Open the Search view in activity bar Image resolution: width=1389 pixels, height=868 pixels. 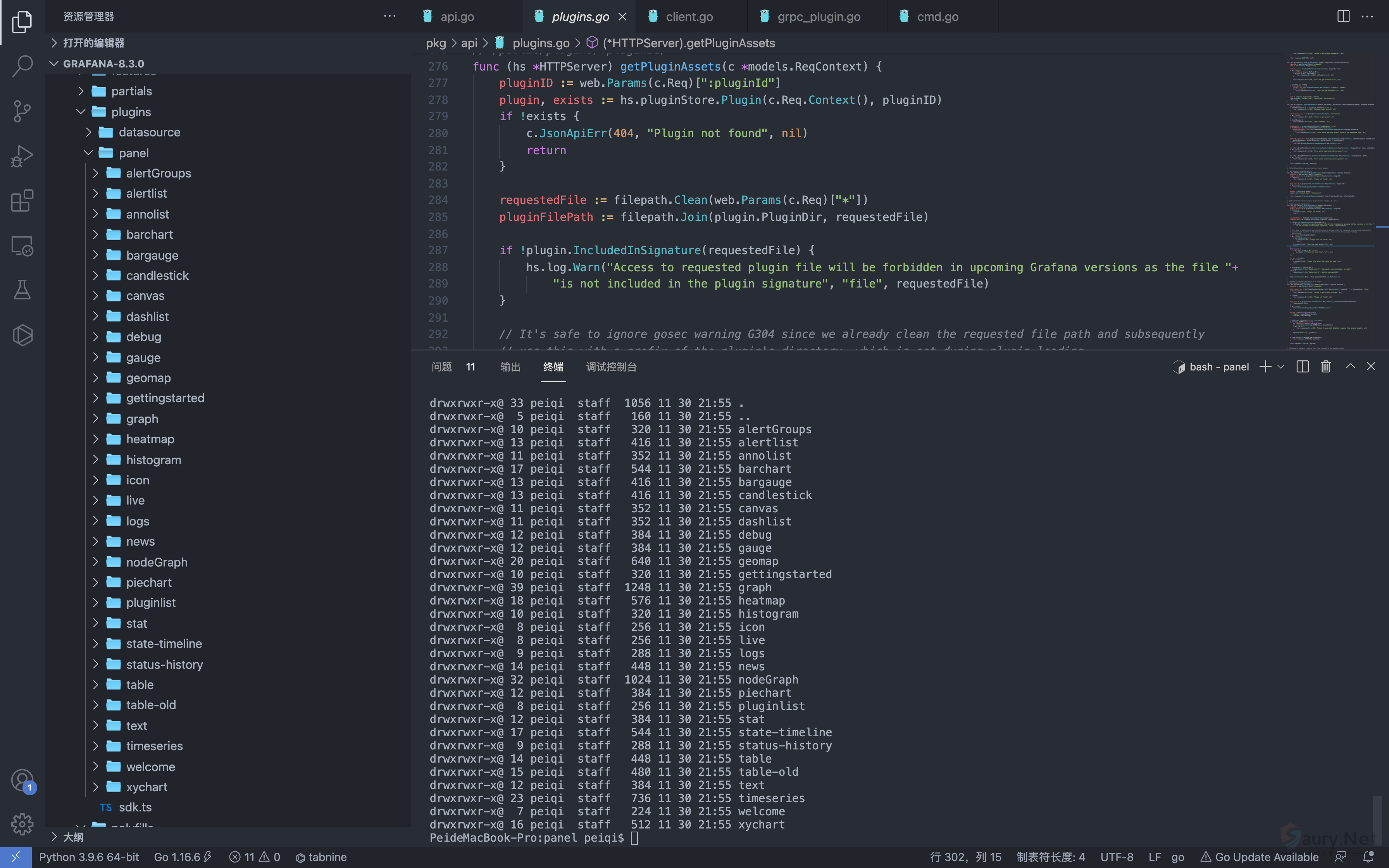click(22, 66)
